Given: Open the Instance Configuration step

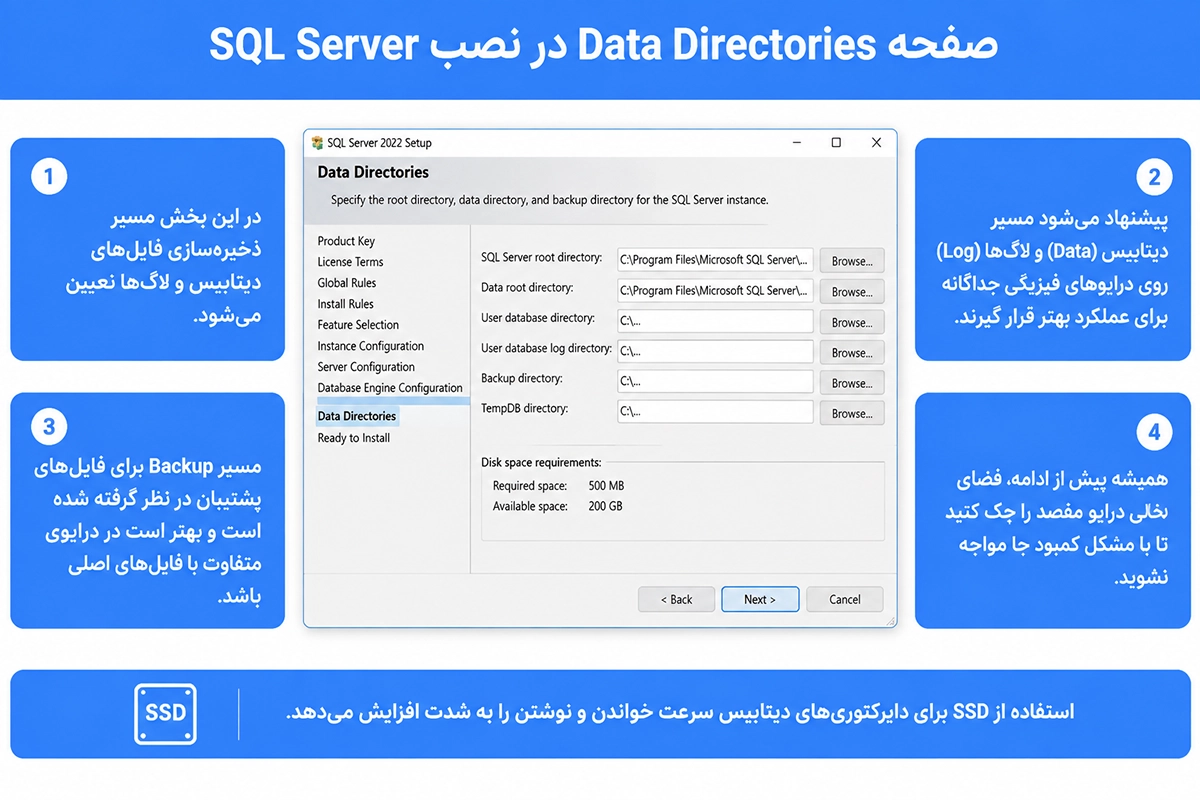Looking at the screenshot, I should [x=371, y=346].
